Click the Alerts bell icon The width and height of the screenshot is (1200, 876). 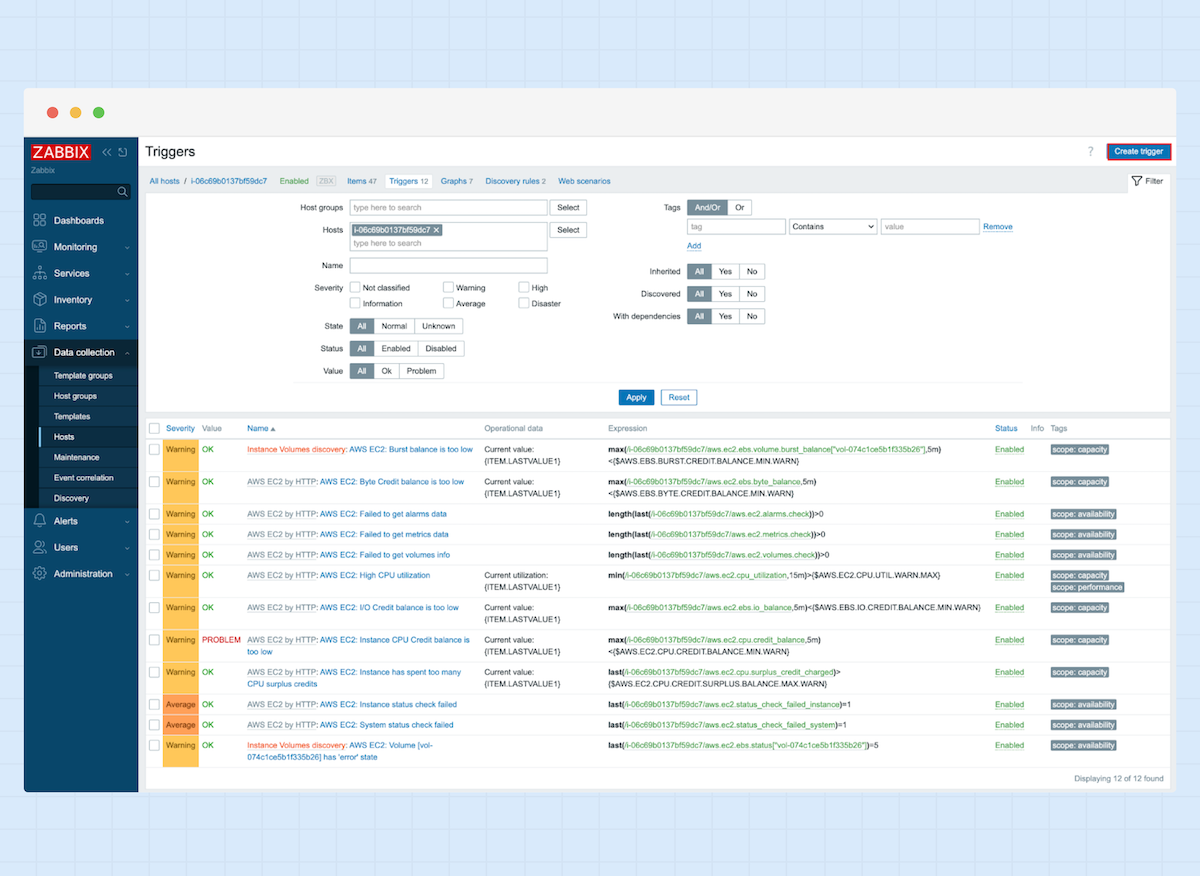[x=40, y=521]
